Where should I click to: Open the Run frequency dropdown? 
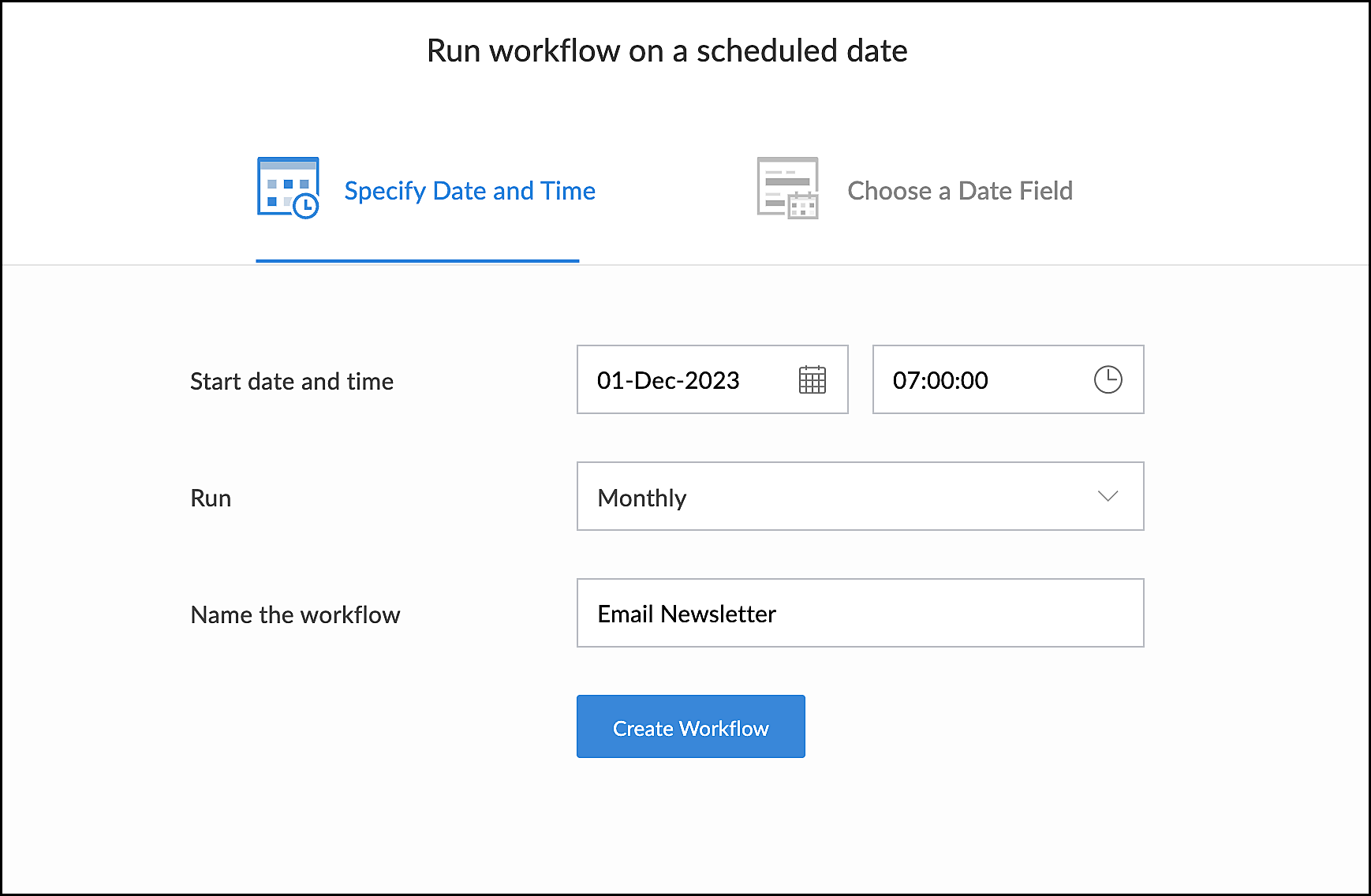tap(860, 496)
